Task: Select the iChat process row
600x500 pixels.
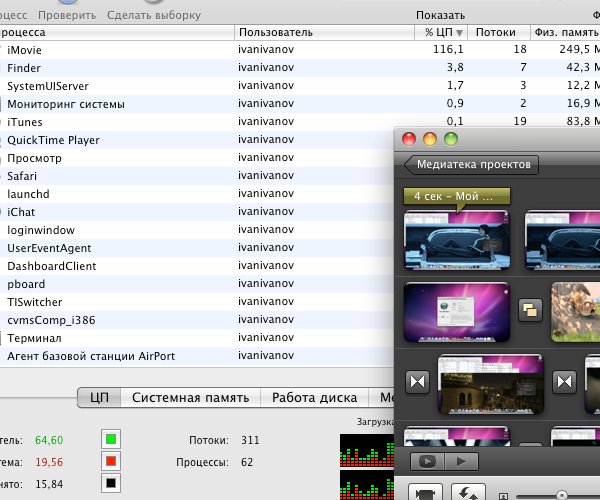Action: coord(197,212)
